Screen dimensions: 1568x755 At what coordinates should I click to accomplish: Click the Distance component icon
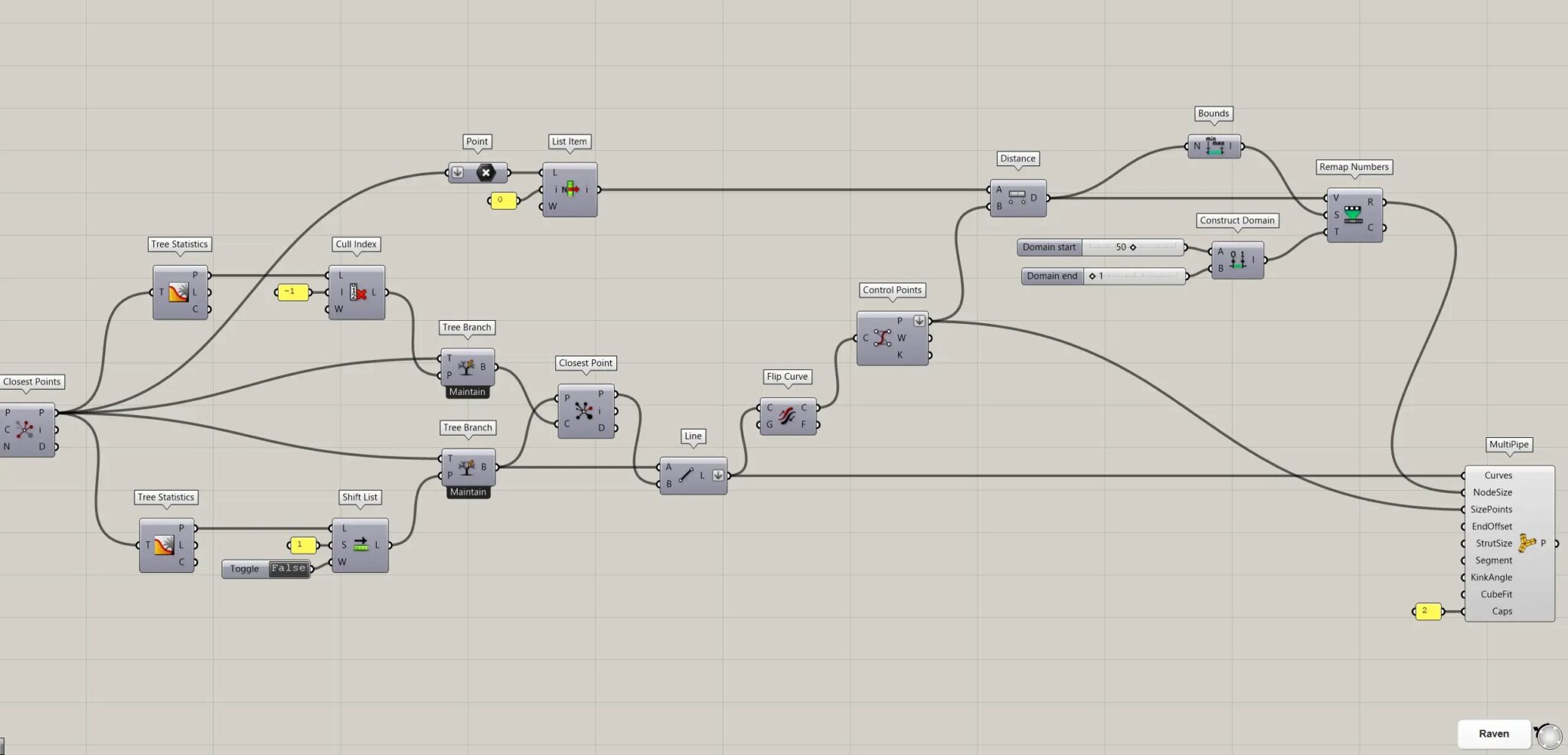1017,198
